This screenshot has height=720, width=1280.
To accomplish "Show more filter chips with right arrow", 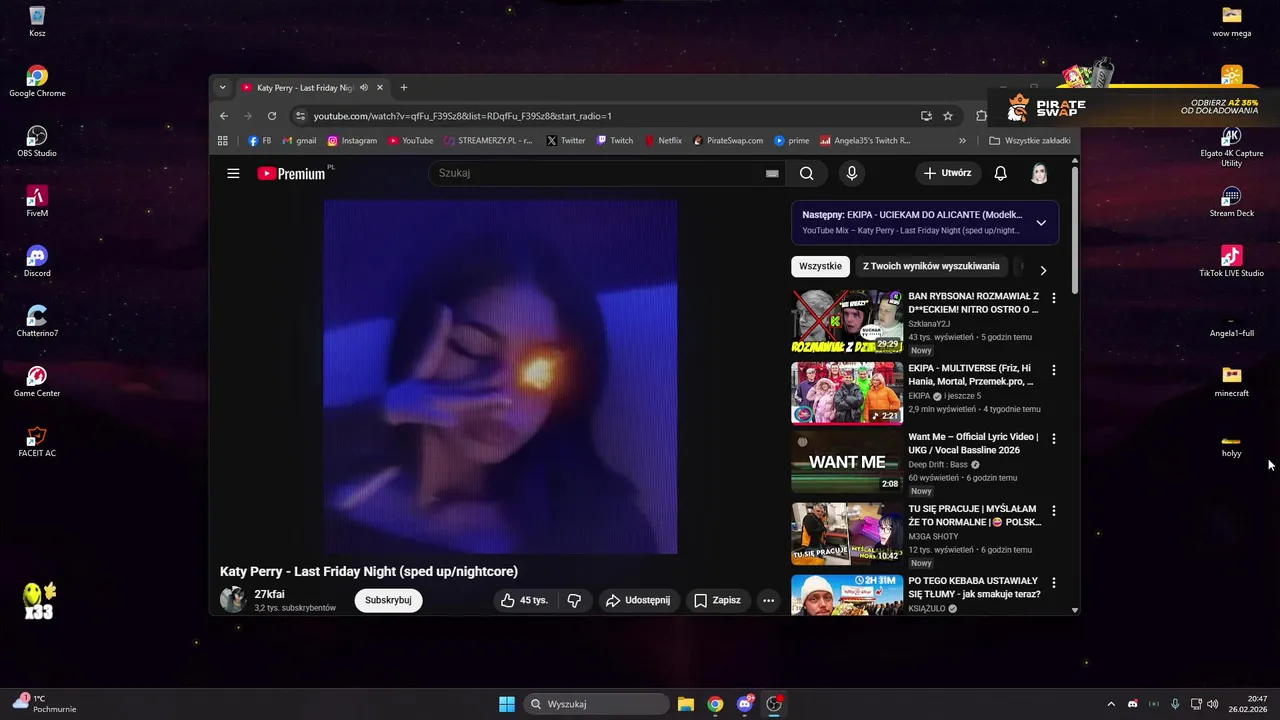I will click(x=1043, y=270).
